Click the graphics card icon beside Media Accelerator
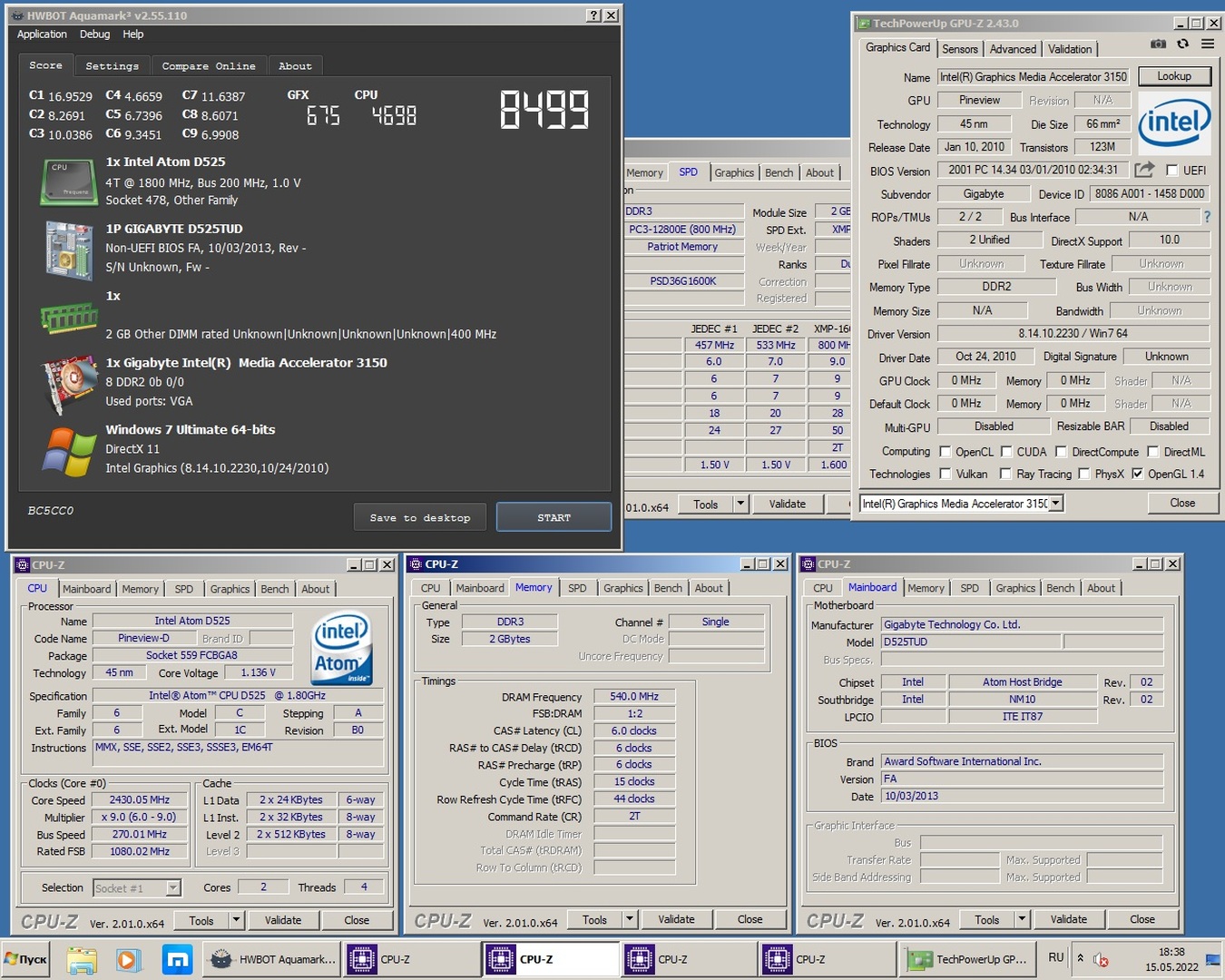The image size is (1225, 980). [69, 384]
